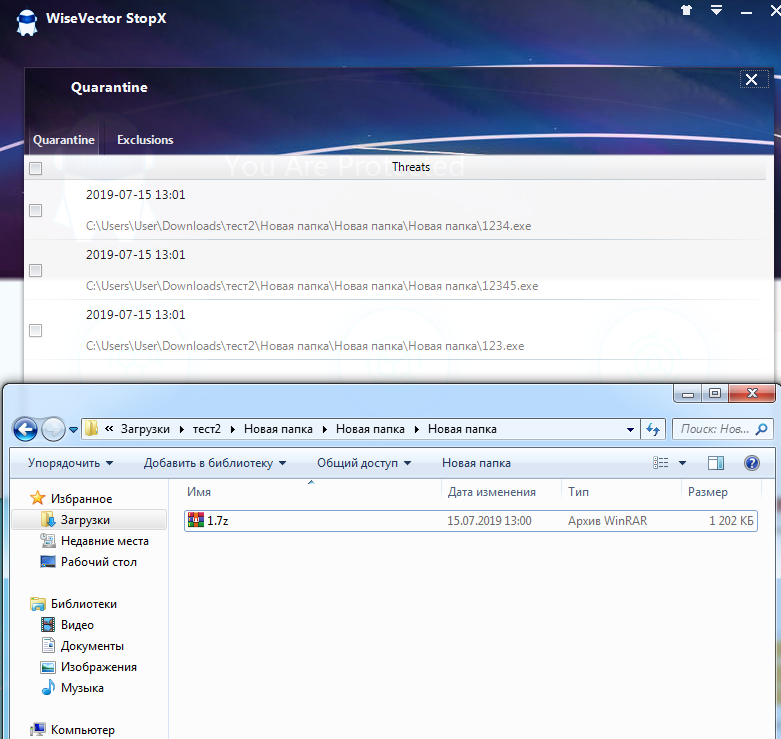Open Explorer help question mark icon
The width and height of the screenshot is (781, 739).
click(x=752, y=463)
